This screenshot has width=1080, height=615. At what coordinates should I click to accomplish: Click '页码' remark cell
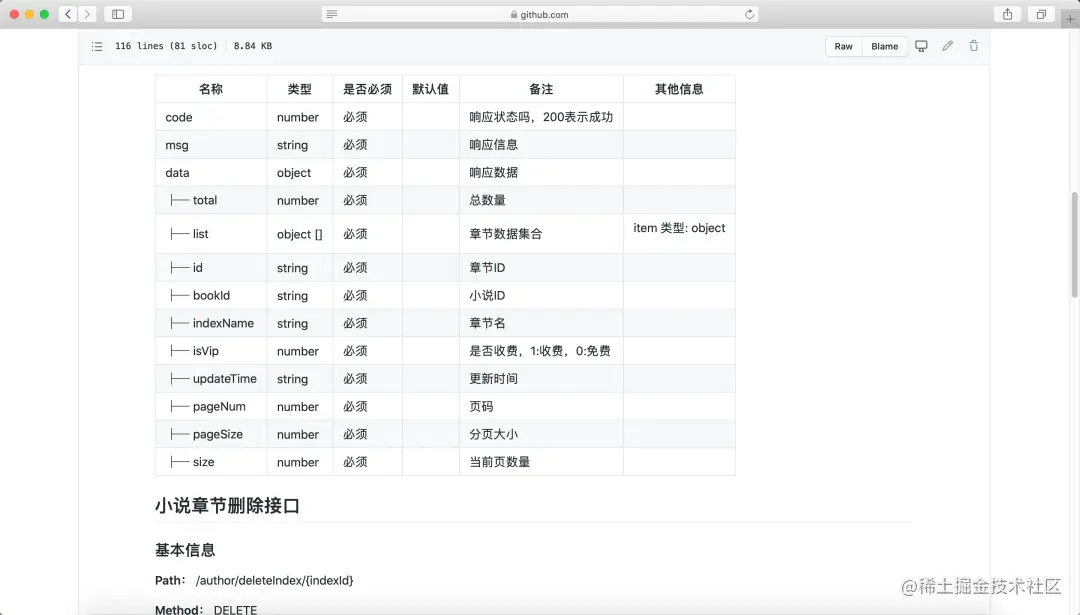click(541, 406)
